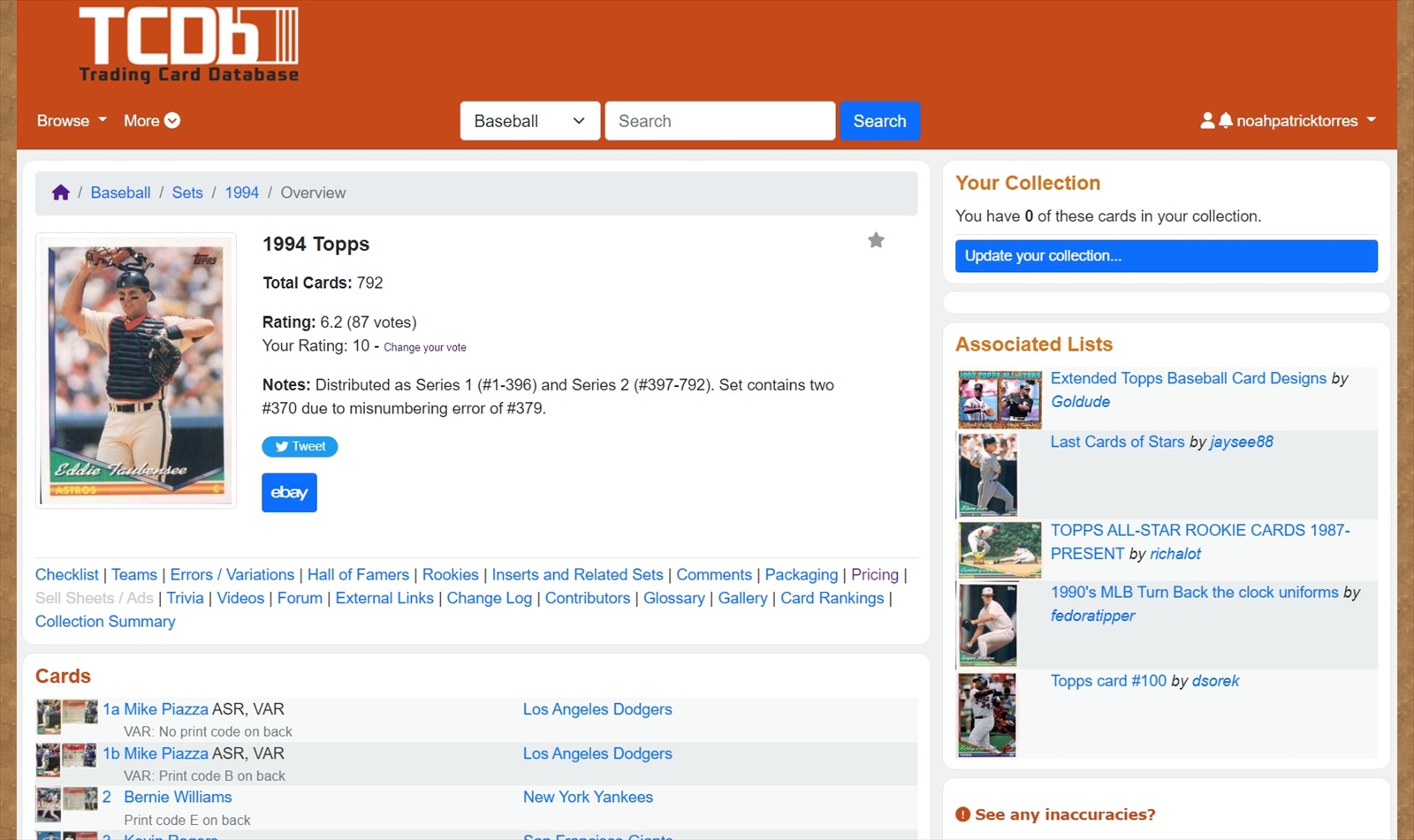Screen dimensions: 1414x840
Task: Click the card 1a Mike Piazza thumbnail
Action: [x=66, y=716]
